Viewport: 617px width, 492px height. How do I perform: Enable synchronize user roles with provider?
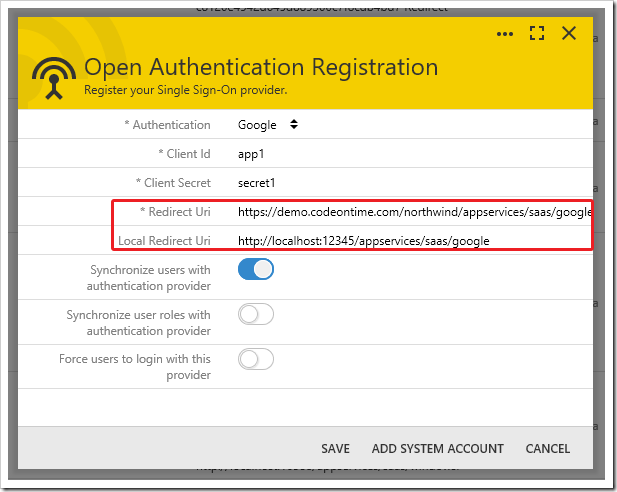coord(255,315)
